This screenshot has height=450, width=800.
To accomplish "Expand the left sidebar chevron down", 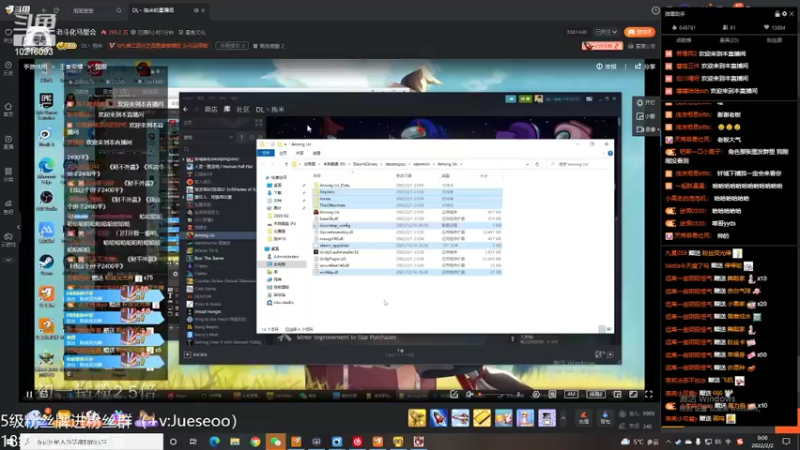I will pyautogui.click(x=8, y=260).
